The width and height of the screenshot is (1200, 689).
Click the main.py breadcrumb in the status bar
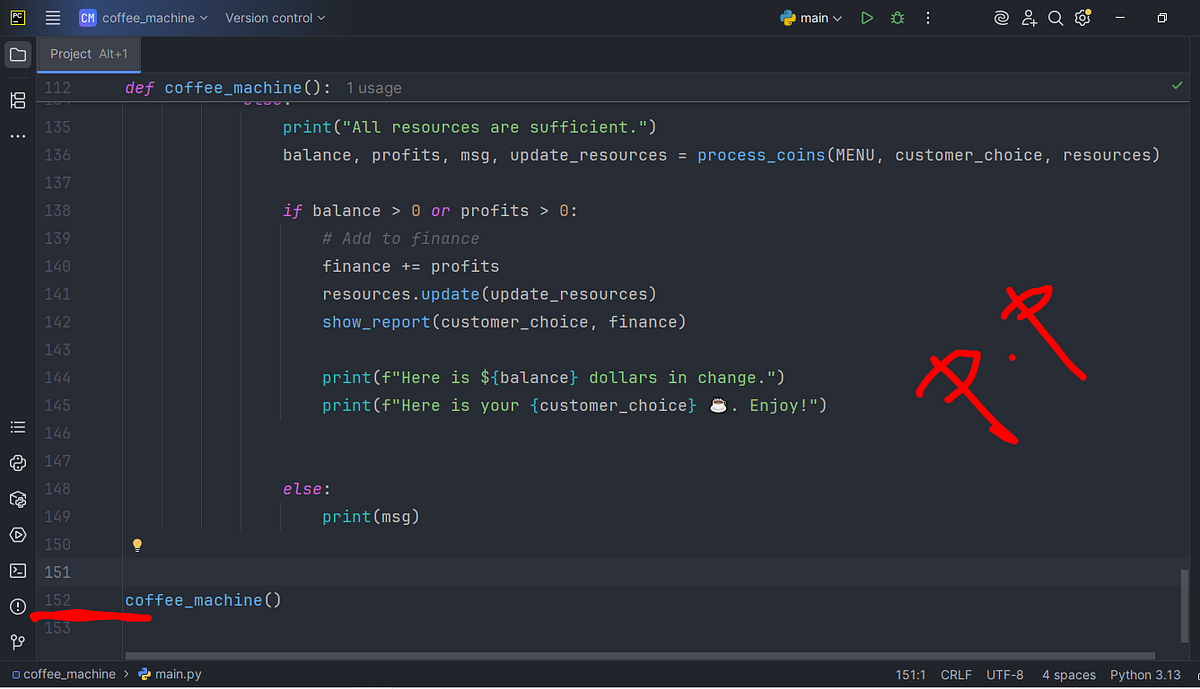177,674
